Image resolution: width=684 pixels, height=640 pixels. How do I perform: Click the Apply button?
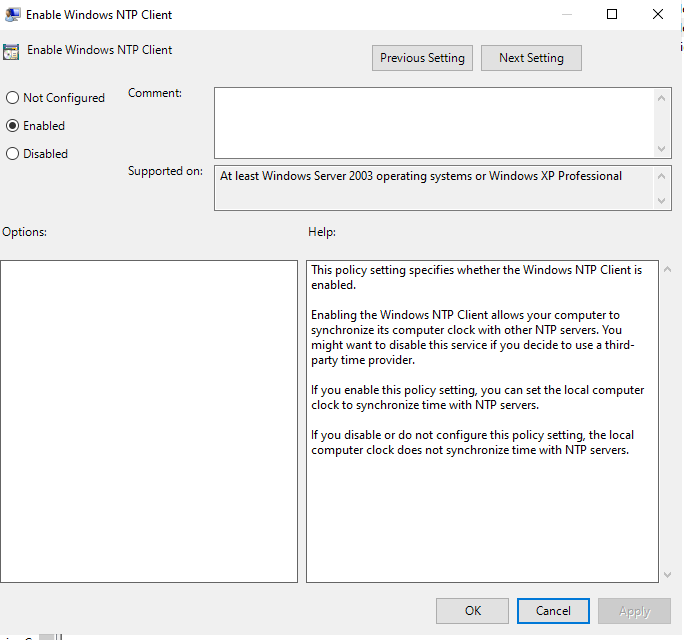tap(634, 611)
